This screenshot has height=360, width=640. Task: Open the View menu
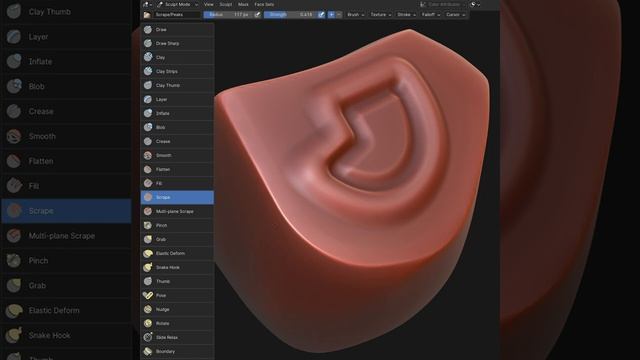pos(209,4)
